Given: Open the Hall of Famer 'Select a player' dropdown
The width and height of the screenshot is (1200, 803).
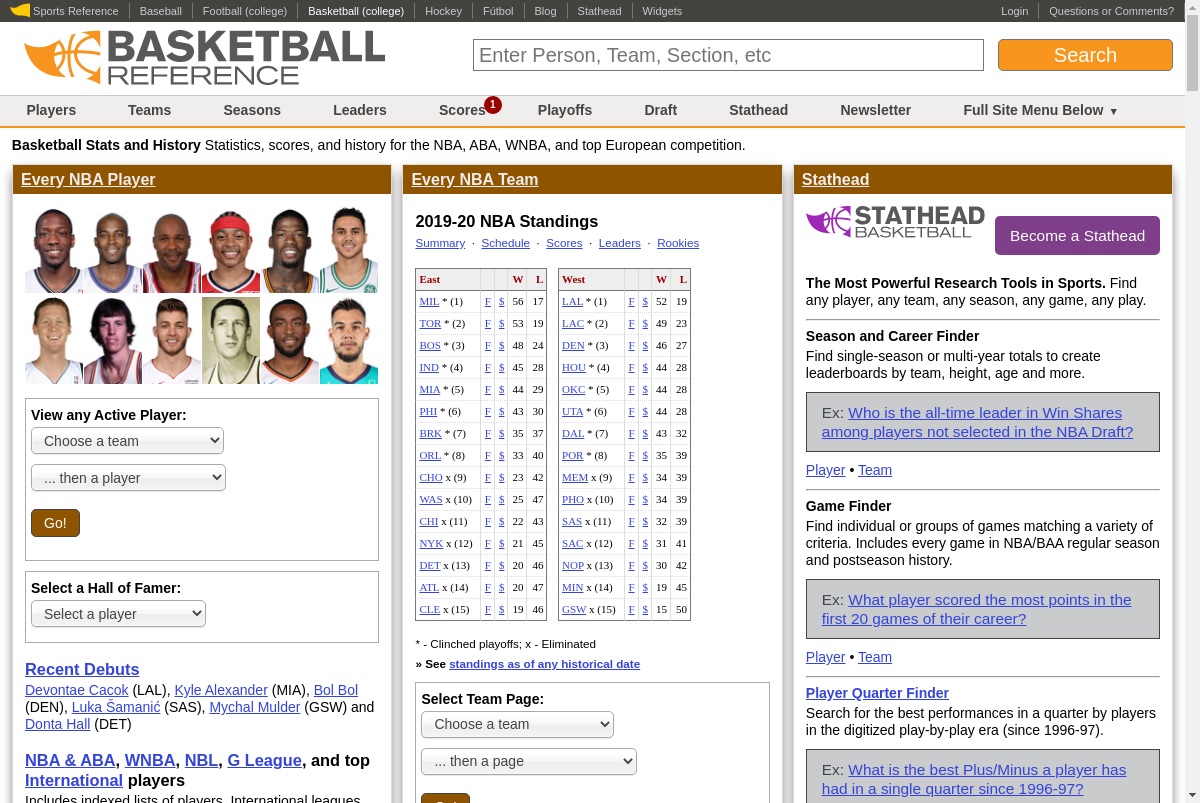Looking at the screenshot, I should coord(118,614).
